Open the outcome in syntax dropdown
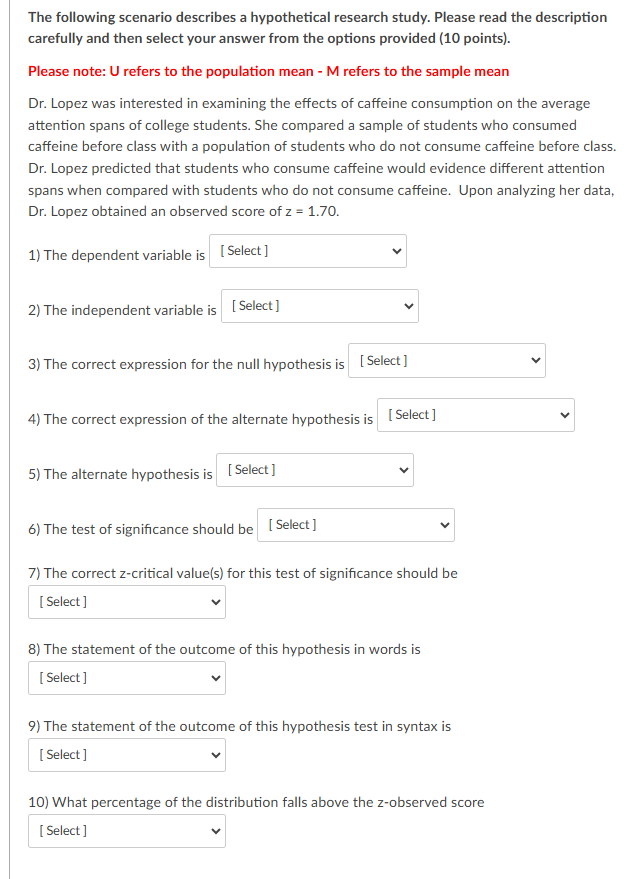This screenshot has height=879, width=634. pyautogui.click(x=126, y=754)
